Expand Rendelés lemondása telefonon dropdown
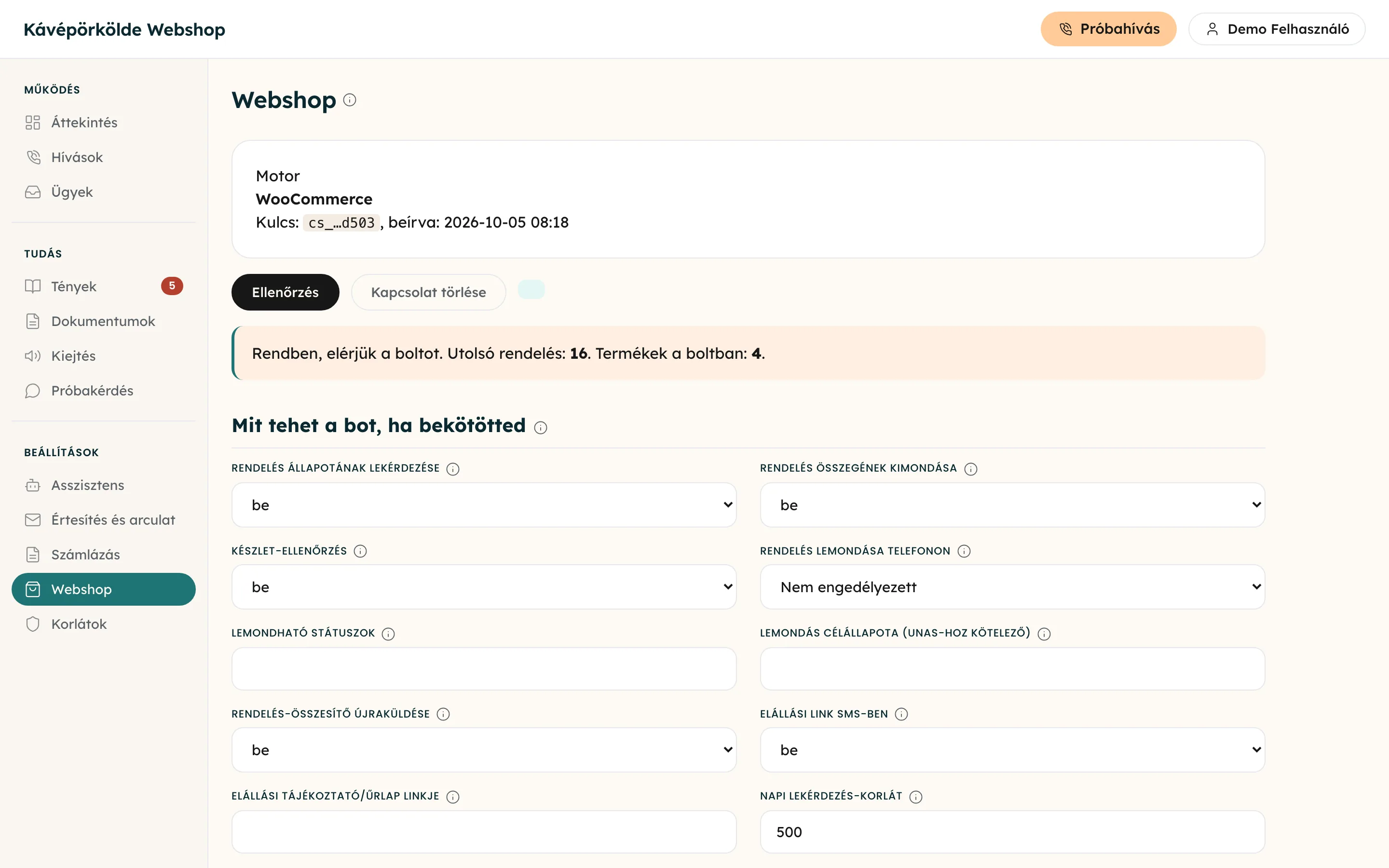The width and height of the screenshot is (1389, 868). [x=1012, y=587]
